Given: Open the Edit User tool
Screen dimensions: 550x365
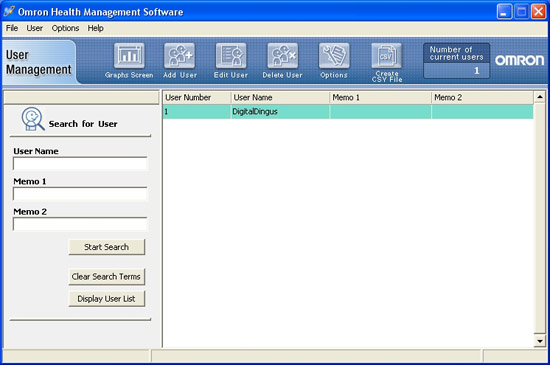Looking at the screenshot, I should (231, 56).
